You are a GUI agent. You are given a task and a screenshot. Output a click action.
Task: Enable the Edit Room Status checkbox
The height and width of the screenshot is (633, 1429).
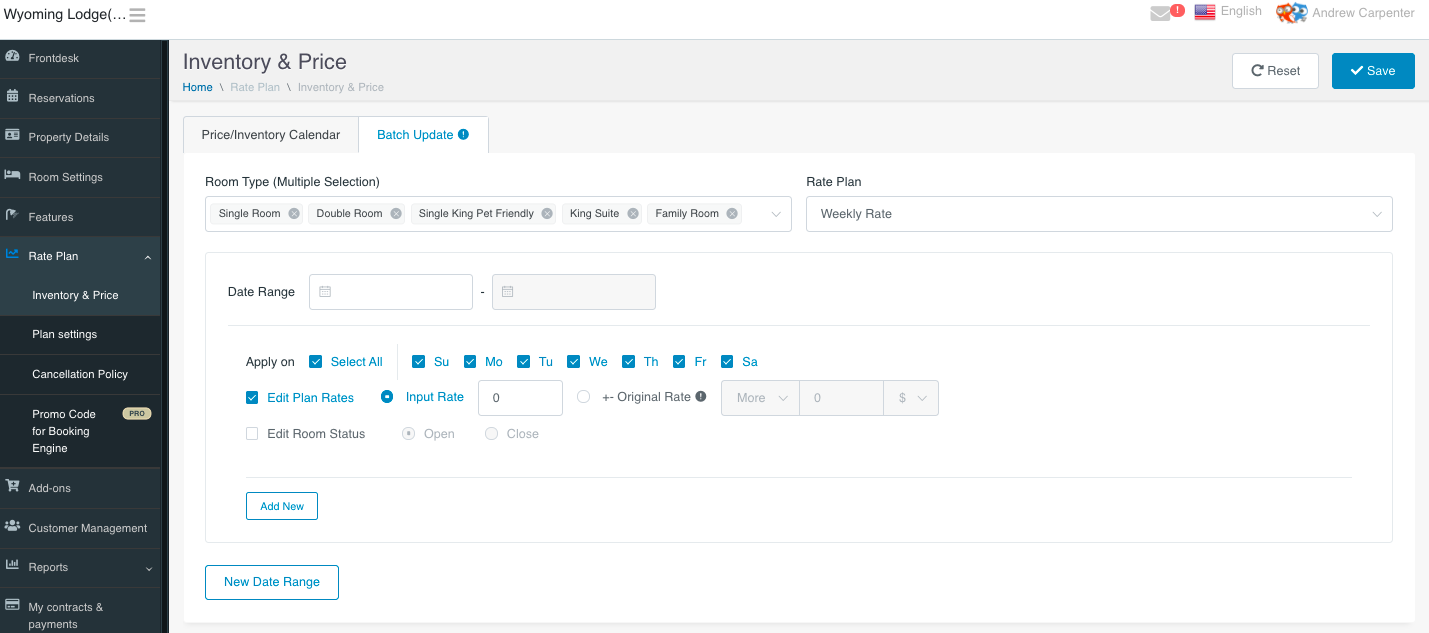pos(252,434)
